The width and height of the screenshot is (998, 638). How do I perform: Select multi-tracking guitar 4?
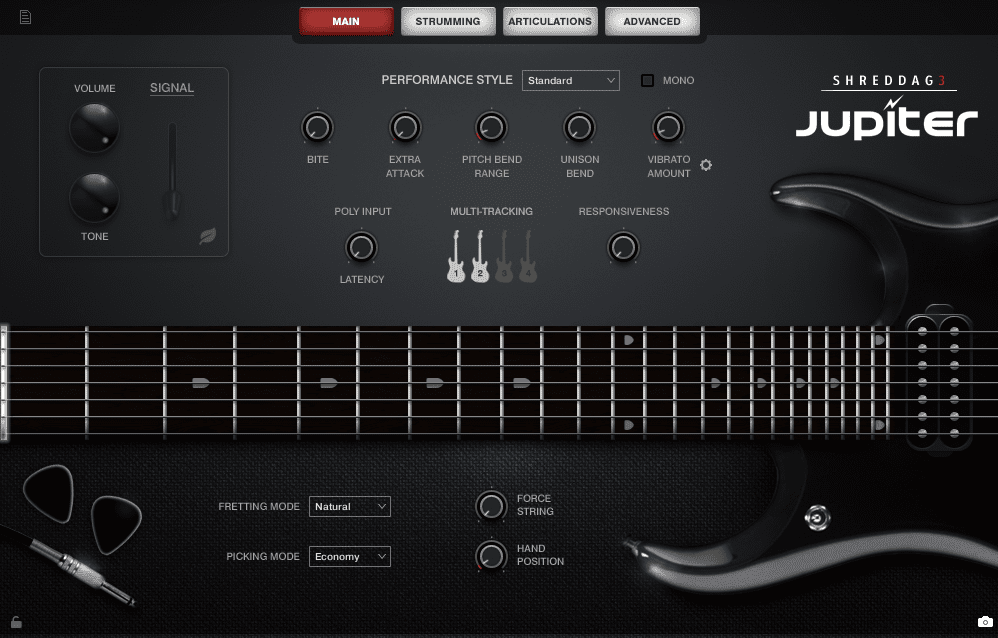[528, 257]
